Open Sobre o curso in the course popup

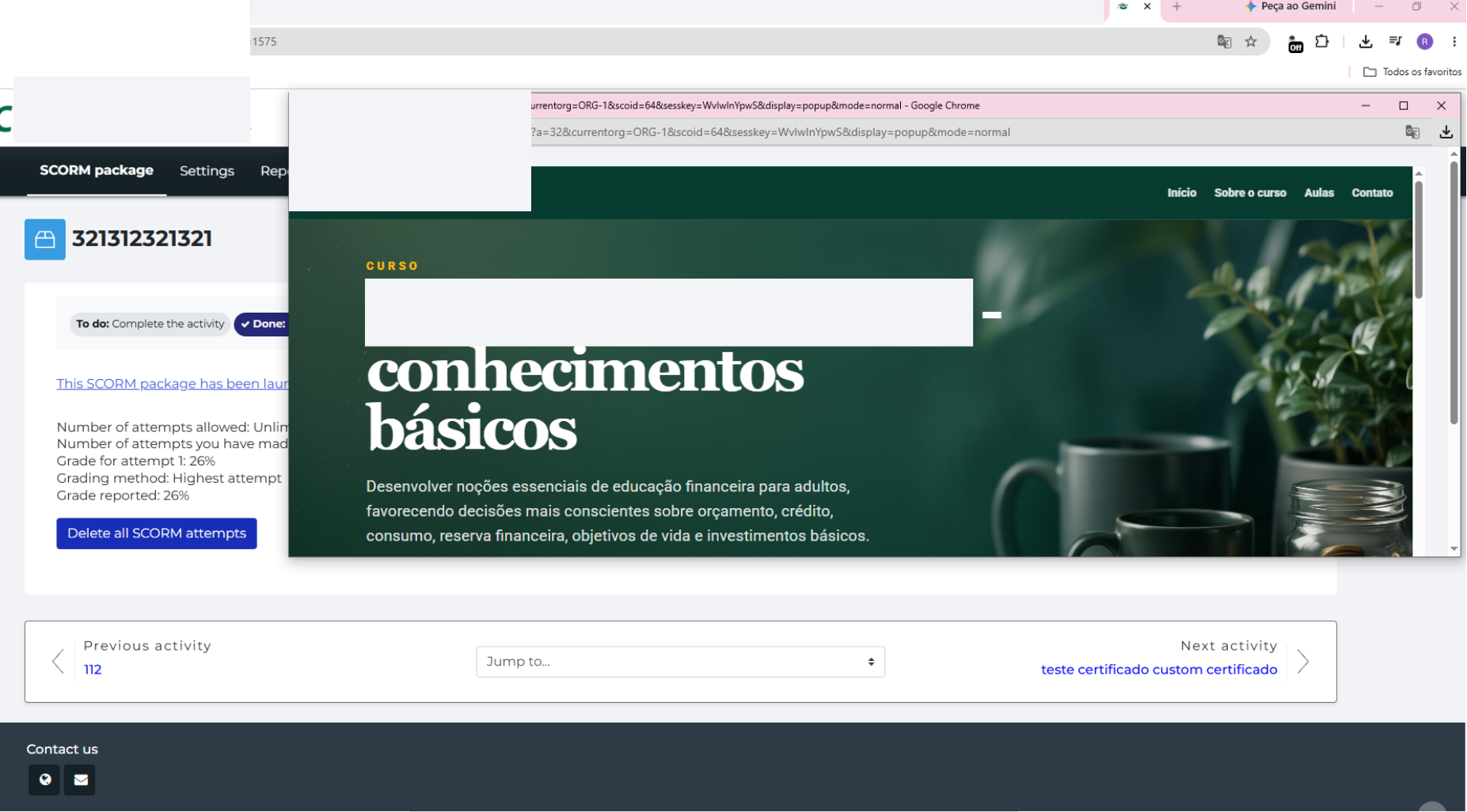[1250, 193]
